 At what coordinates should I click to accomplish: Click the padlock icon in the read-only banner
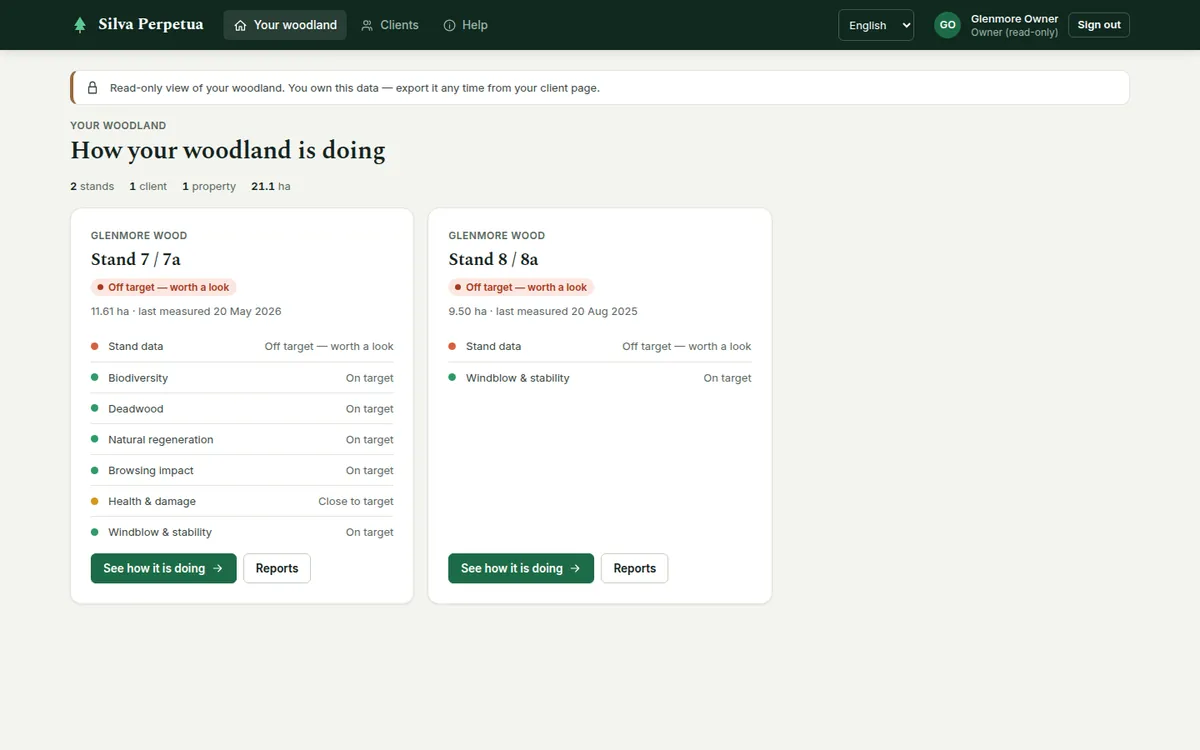point(93,88)
